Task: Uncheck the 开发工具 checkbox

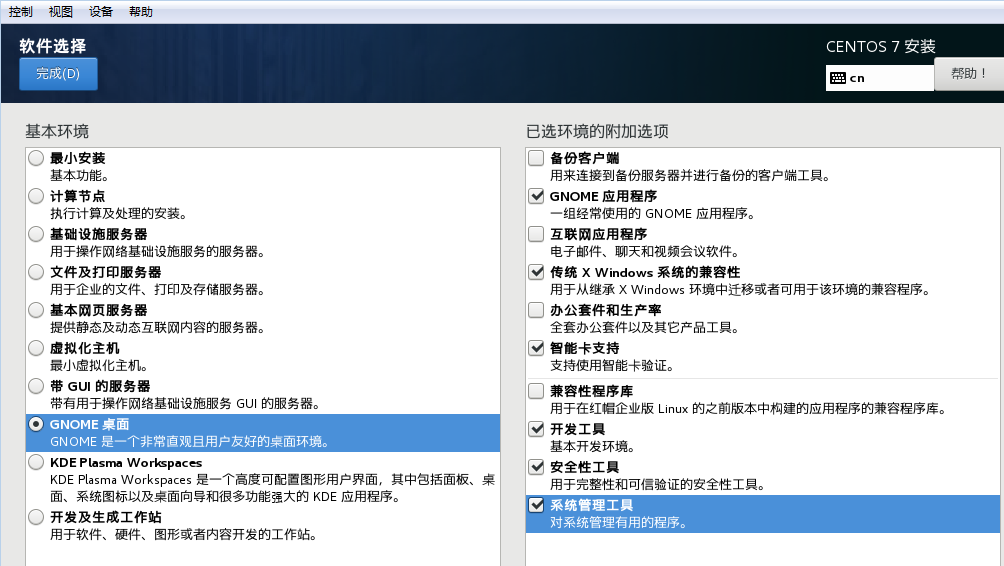Action: (x=536, y=429)
